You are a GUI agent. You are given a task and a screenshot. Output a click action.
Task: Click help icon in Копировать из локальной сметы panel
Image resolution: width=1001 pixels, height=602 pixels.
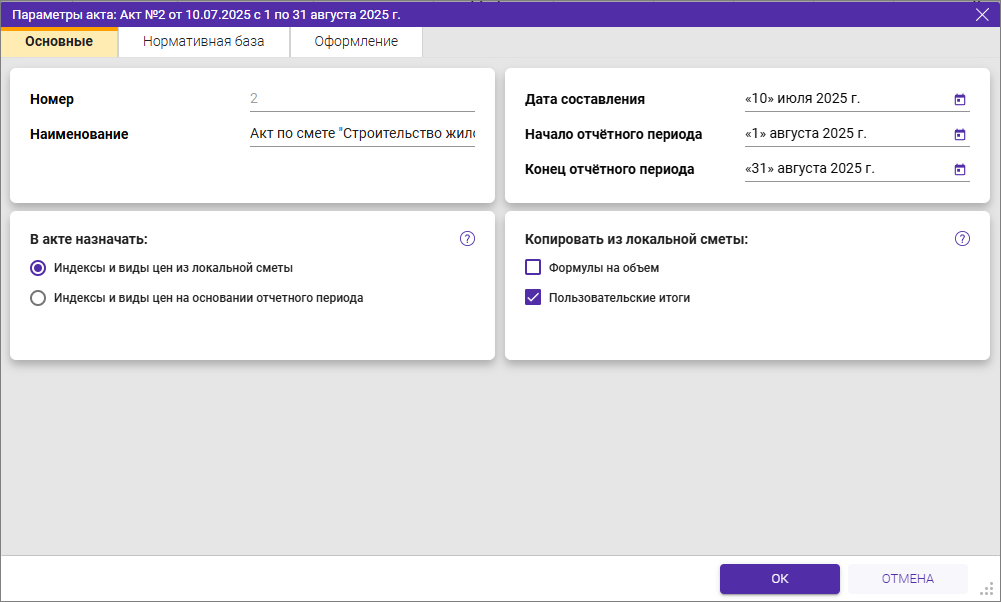(962, 239)
